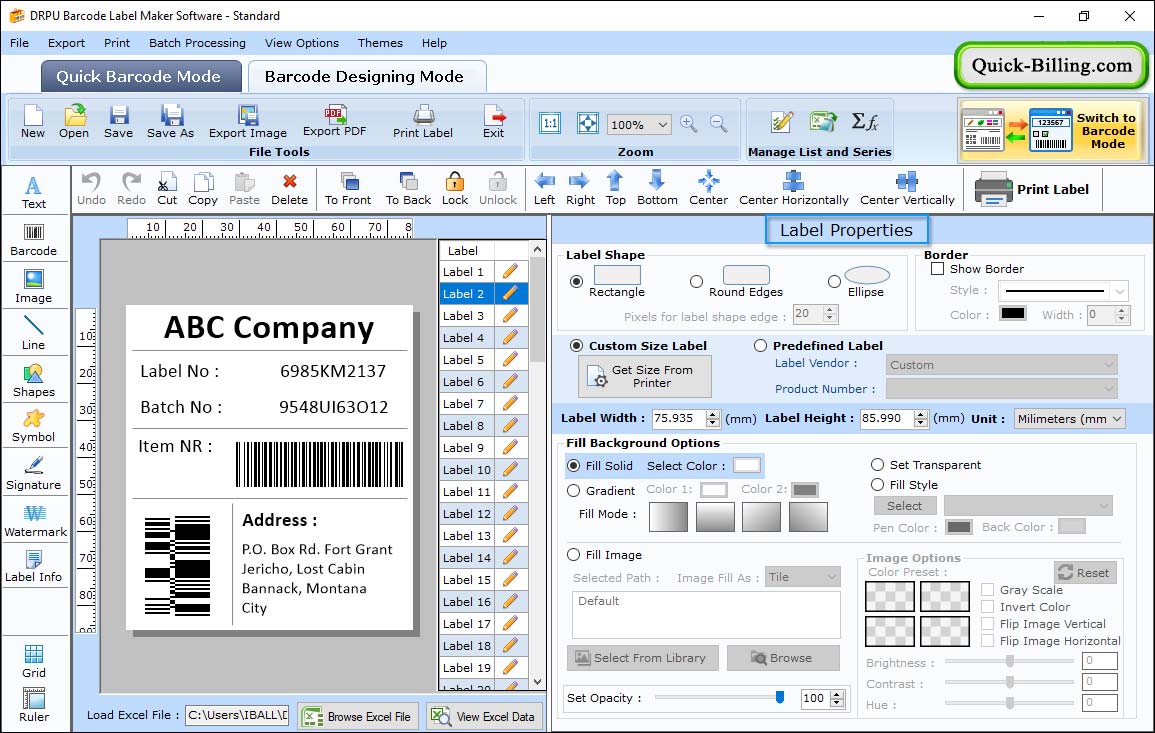Create a New label file
1155x733 pixels.
click(32, 122)
